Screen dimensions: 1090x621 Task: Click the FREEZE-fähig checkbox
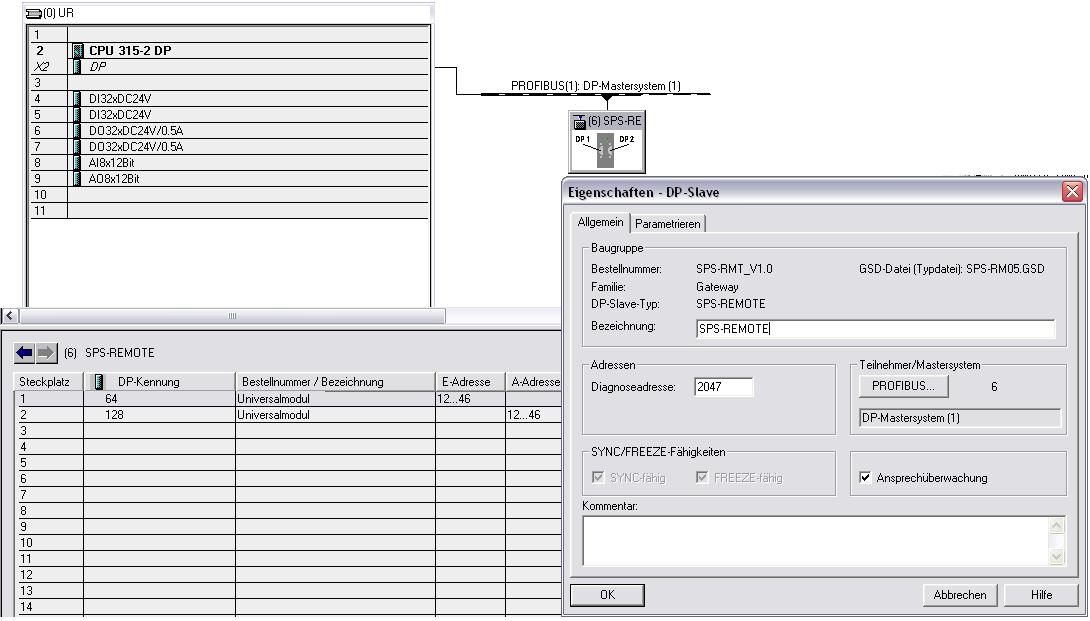click(x=702, y=477)
